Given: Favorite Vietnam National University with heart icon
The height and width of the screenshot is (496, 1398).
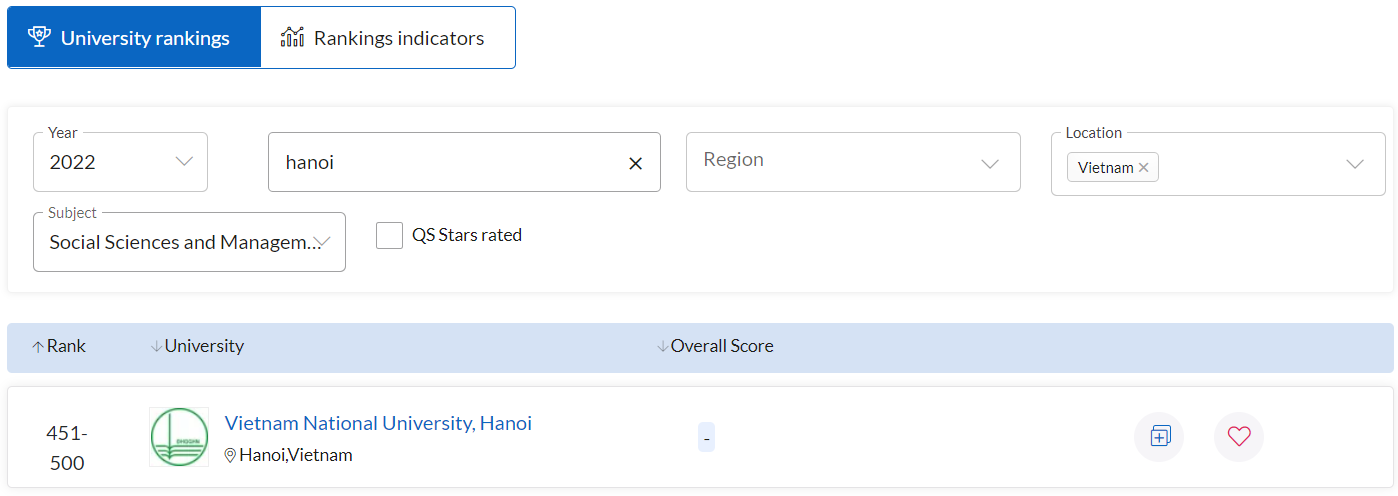Looking at the screenshot, I should pos(1239,437).
